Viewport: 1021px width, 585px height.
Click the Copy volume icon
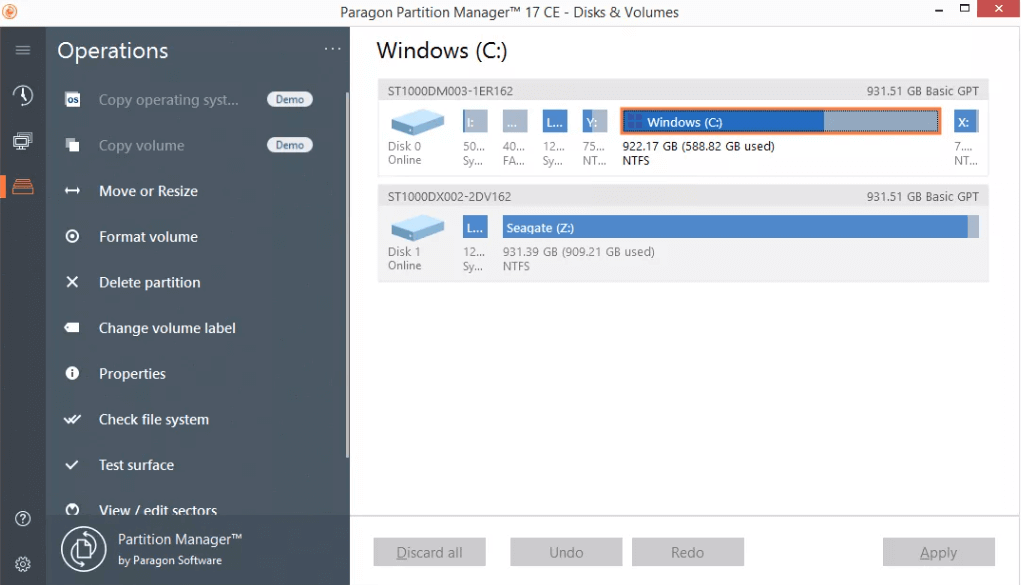point(72,145)
